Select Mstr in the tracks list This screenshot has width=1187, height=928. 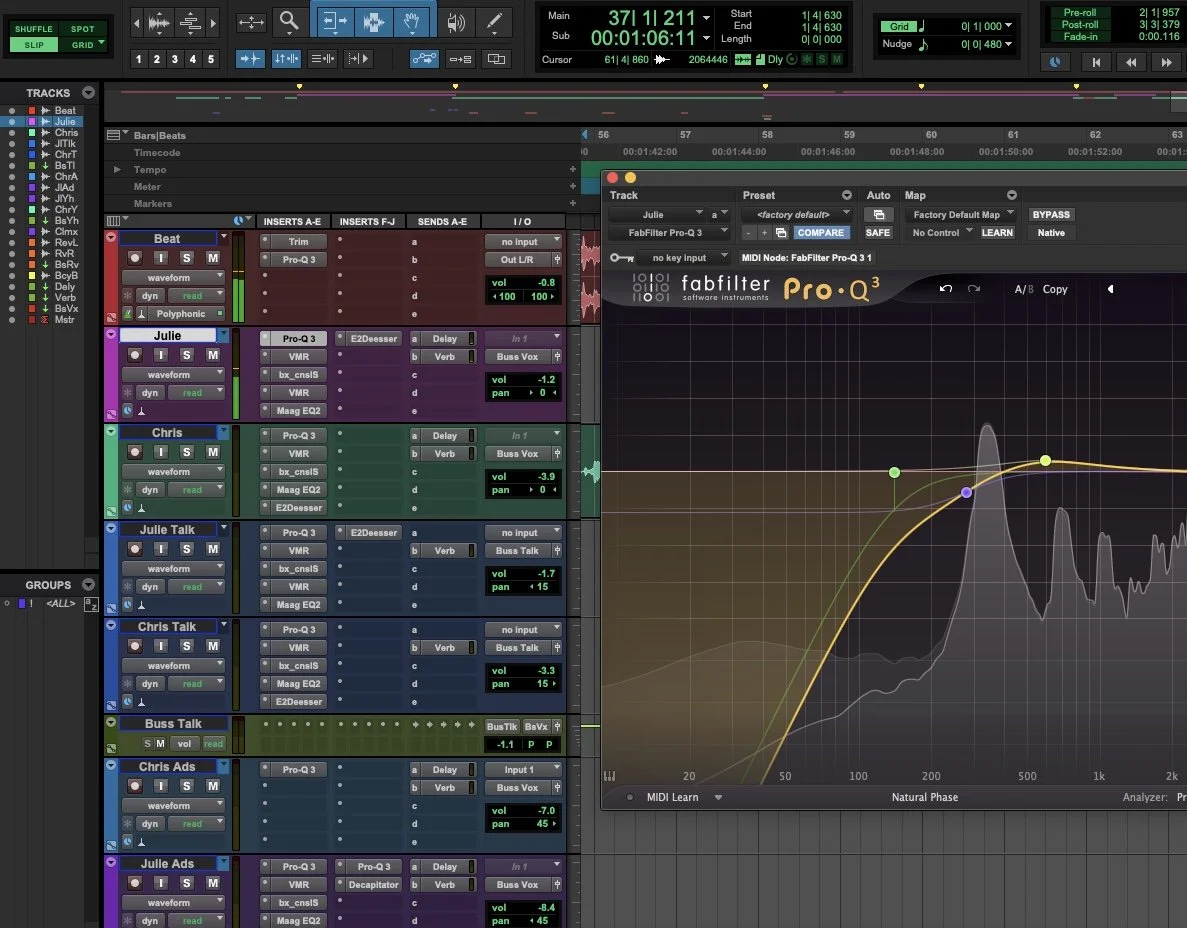pyautogui.click(x=64, y=319)
